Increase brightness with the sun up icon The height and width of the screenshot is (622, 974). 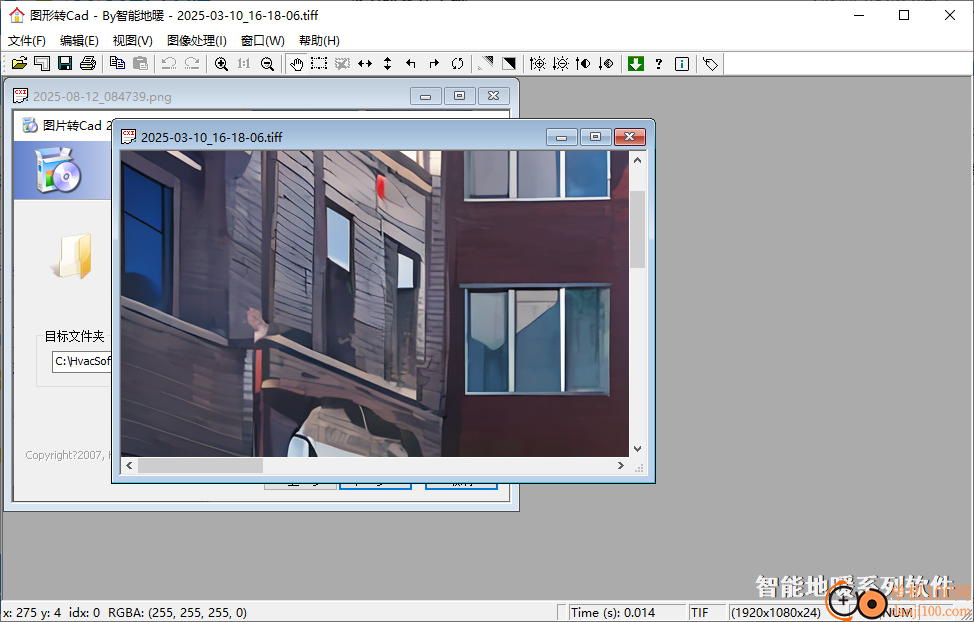tap(538, 63)
